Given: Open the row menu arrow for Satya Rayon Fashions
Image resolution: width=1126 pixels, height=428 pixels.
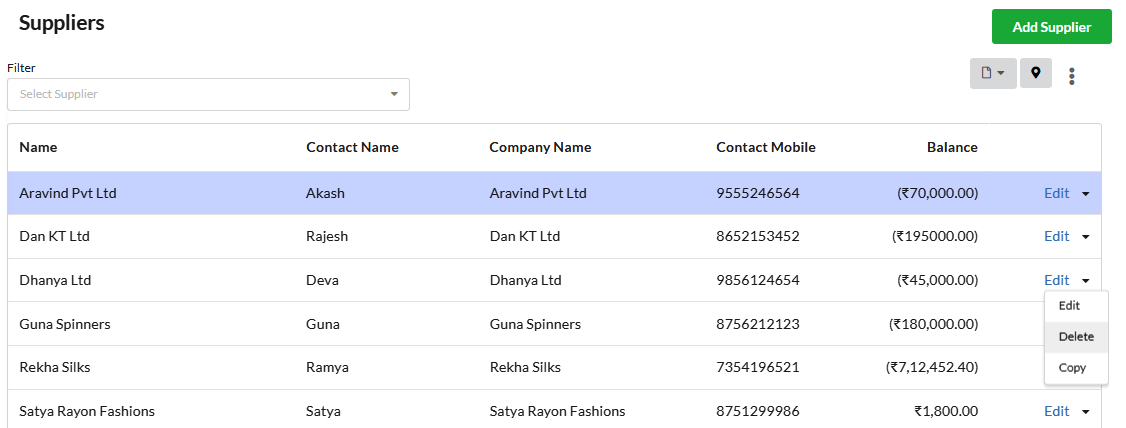Looking at the screenshot, I should (x=1085, y=412).
